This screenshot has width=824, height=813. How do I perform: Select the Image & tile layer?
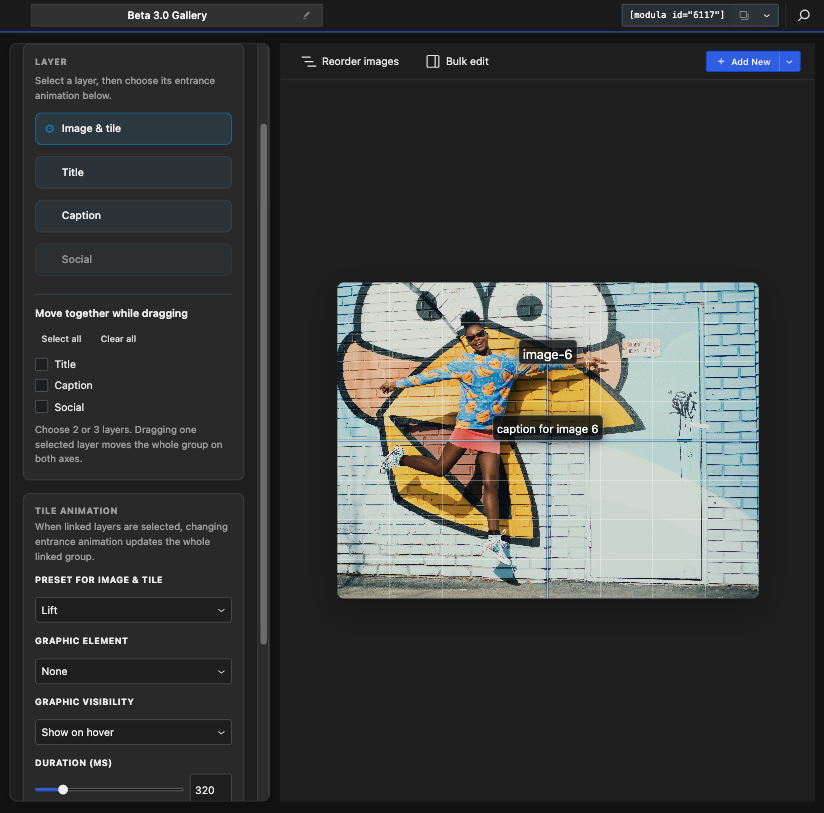[x=133, y=129]
